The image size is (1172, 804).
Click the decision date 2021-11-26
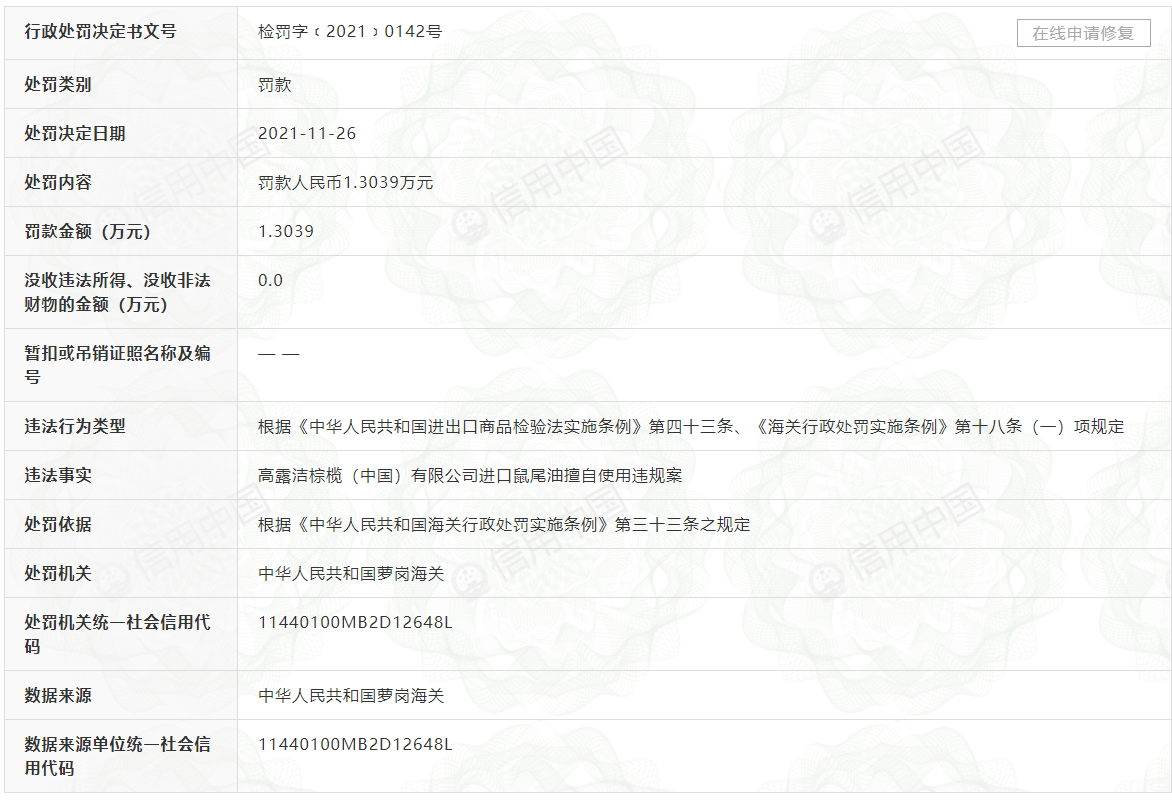[307, 134]
